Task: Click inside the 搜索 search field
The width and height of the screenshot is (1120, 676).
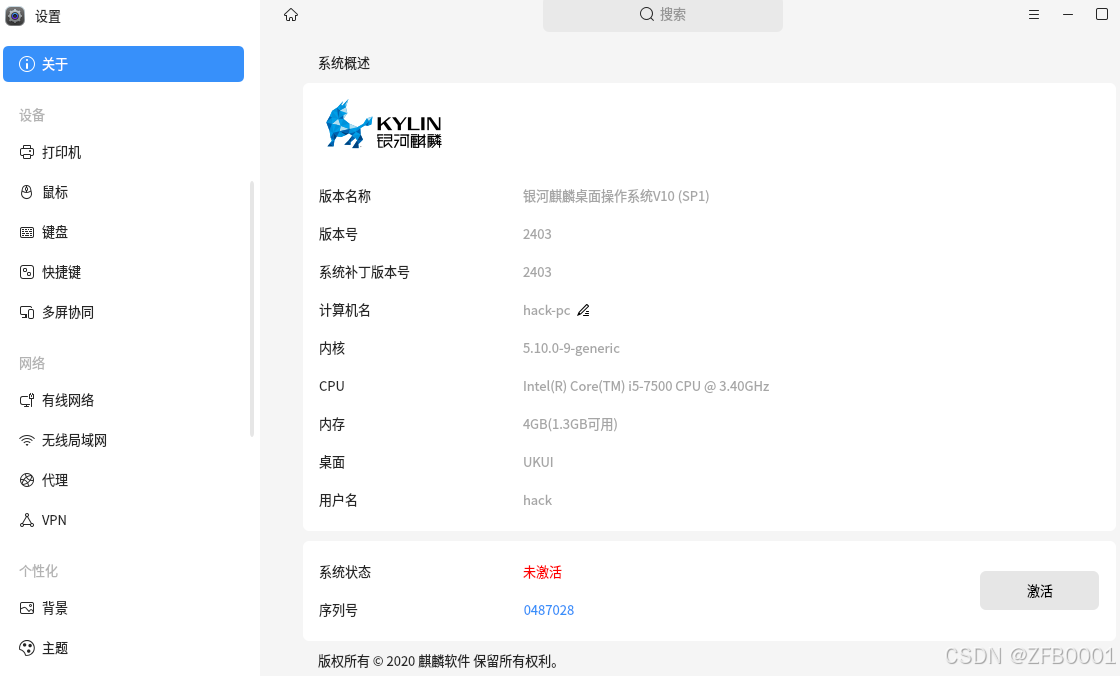Action: tap(663, 15)
